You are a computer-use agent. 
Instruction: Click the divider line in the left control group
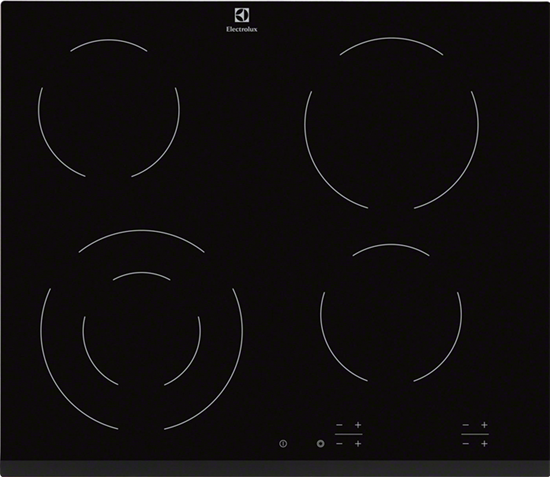click(x=349, y=434)
